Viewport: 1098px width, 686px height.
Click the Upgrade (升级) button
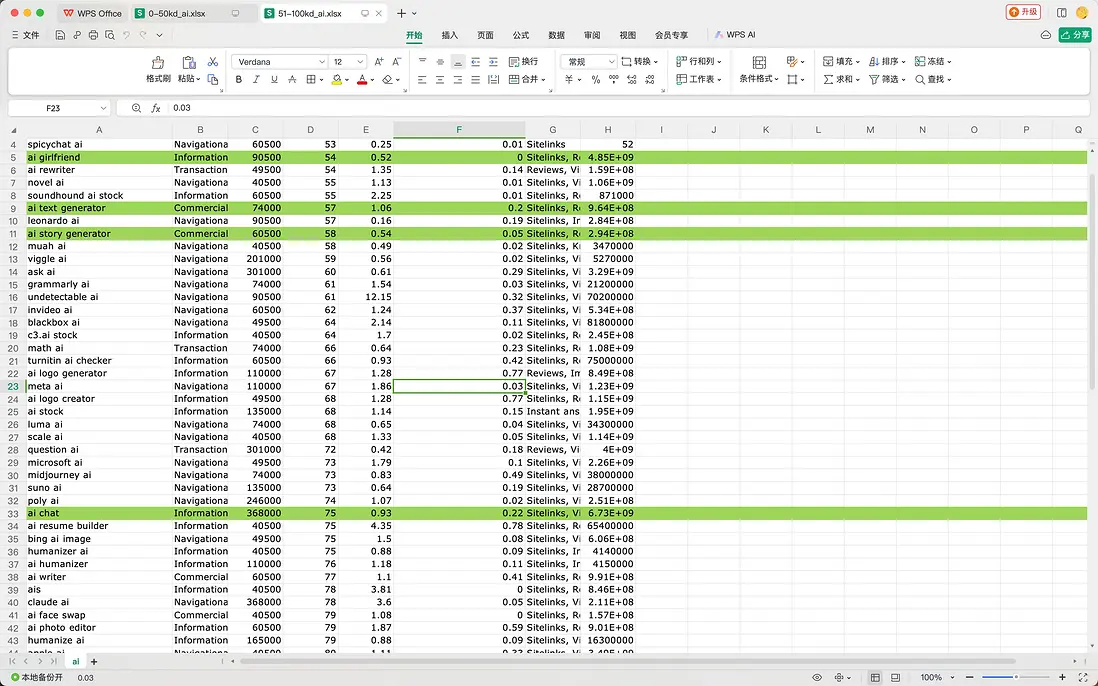point(1023,12)
